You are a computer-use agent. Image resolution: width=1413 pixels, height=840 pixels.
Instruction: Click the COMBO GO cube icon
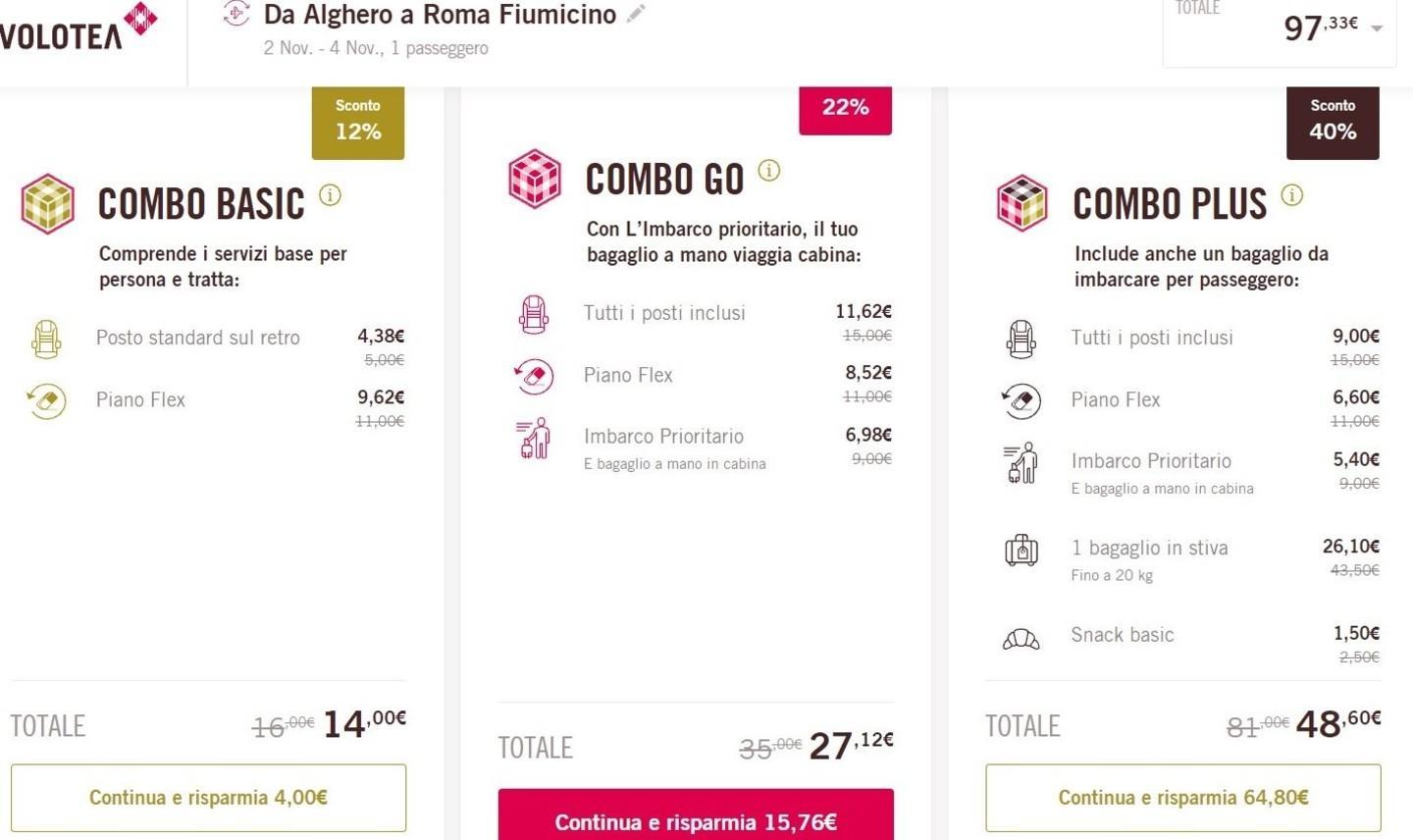tap(535, 178)
